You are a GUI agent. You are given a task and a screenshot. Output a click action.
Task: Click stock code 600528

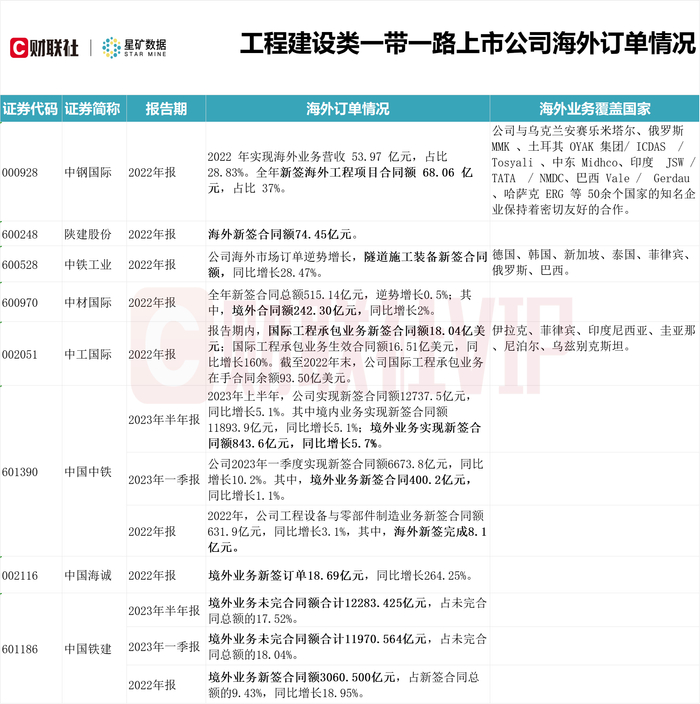tap(20, 265)
